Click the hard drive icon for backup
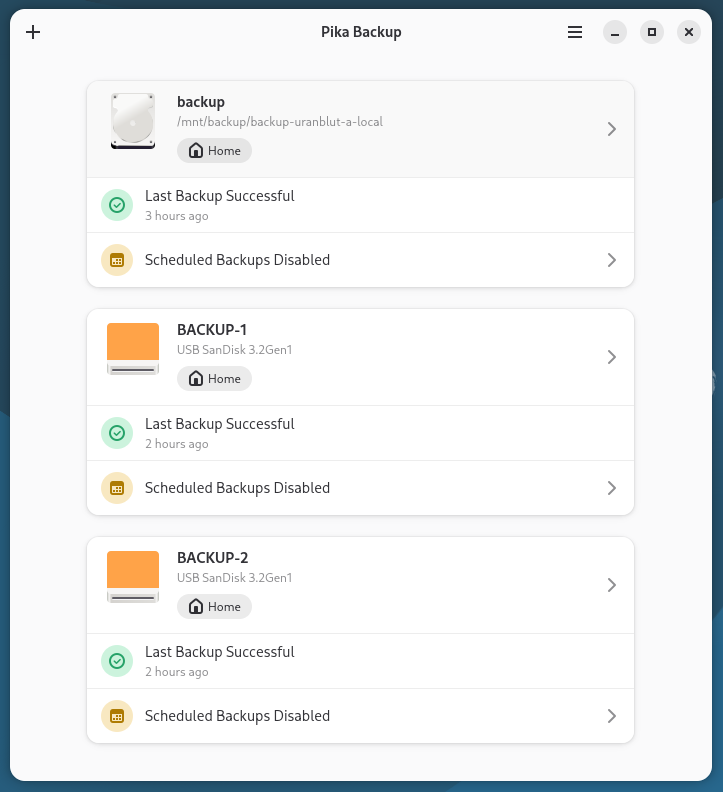Screen dimensions: 723x792 (x=133, y=122)
